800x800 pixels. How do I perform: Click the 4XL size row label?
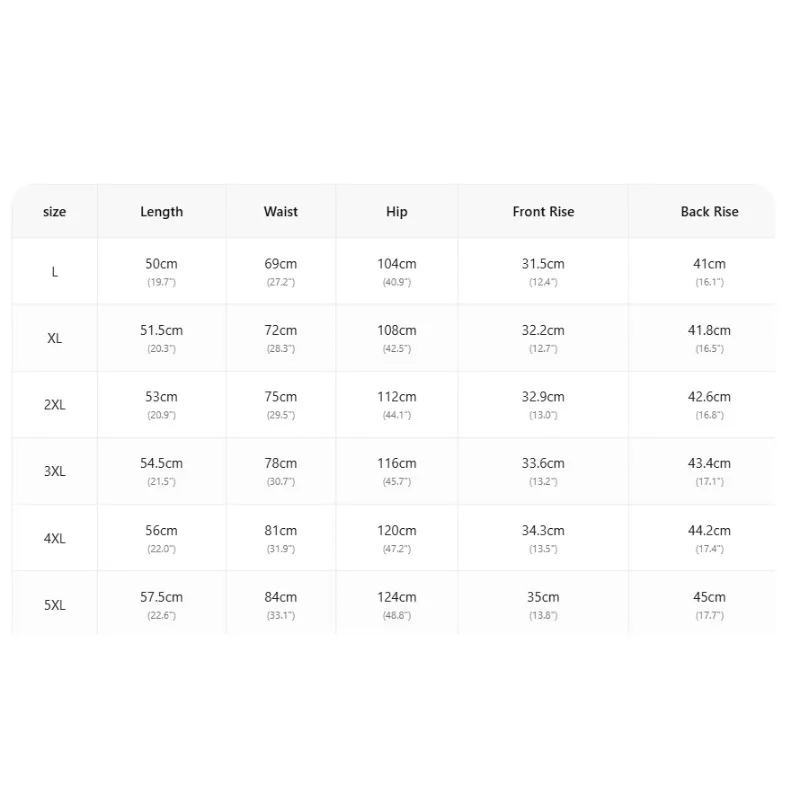tap(55, 538)
